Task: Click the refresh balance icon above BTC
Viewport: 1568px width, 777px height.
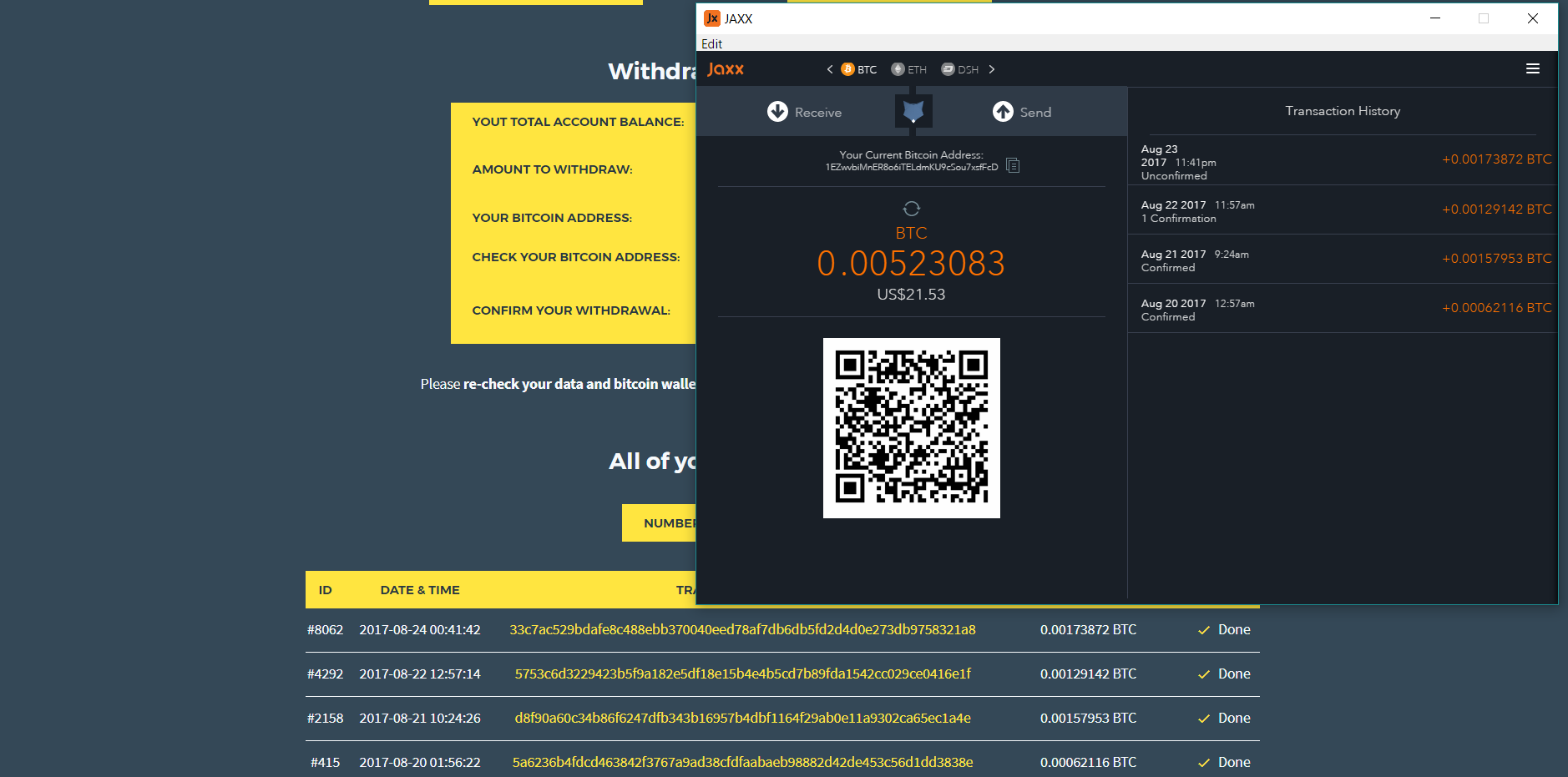Action: (x=912, y=208)
